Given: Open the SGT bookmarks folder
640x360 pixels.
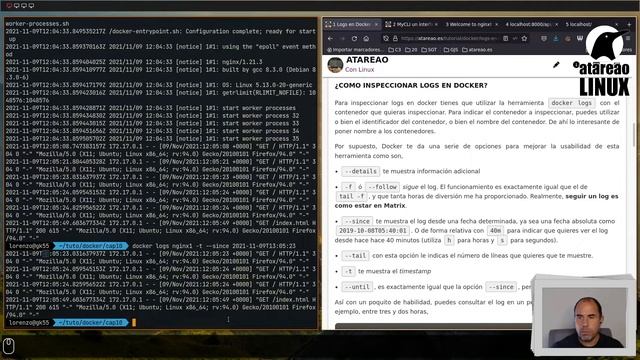Looking at the screenshot, I should click(x=429, y=50).
